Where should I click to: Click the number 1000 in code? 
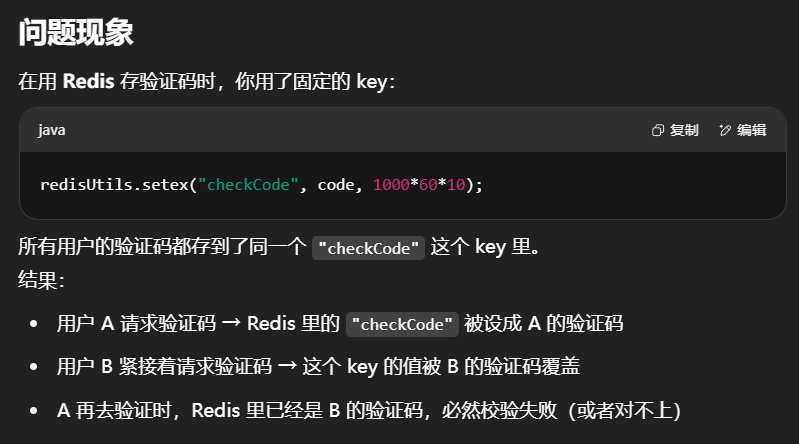pos(389,185)
